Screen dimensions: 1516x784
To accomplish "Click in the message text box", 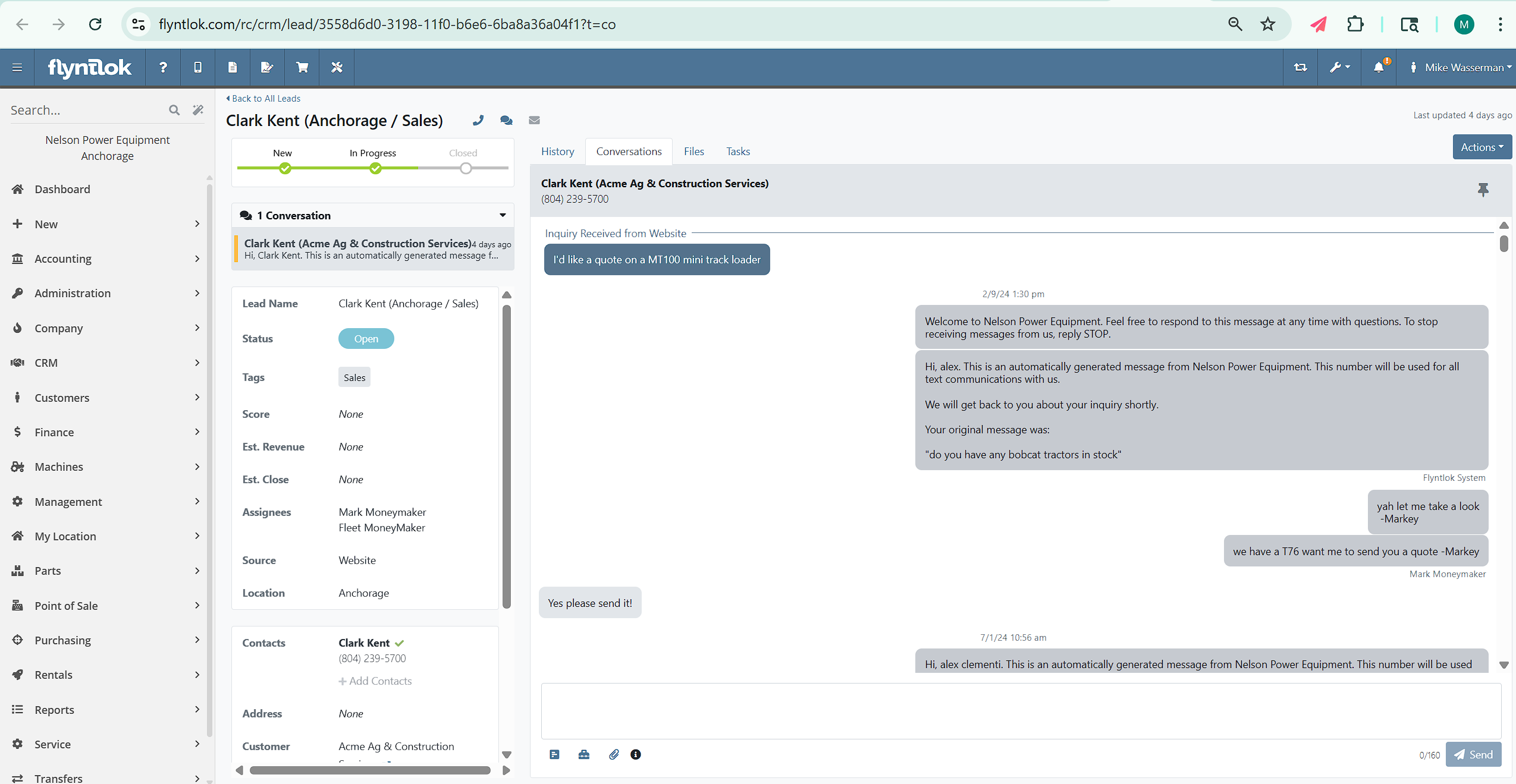I will (1021, 711).
